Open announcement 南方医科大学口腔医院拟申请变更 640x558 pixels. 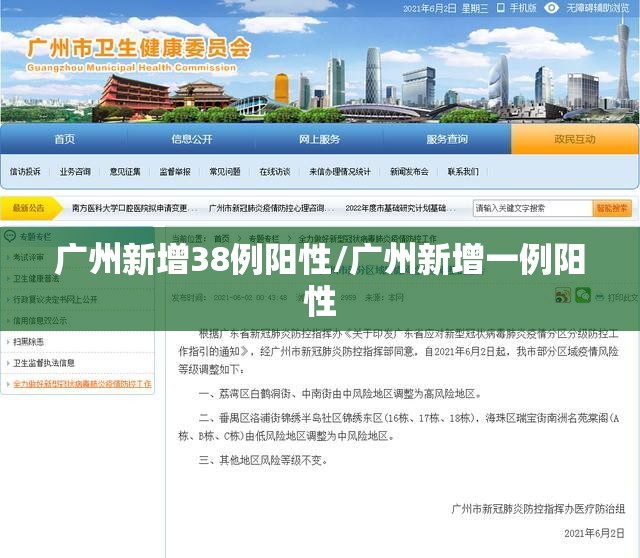pyautogui.click(x=135, y=208)
